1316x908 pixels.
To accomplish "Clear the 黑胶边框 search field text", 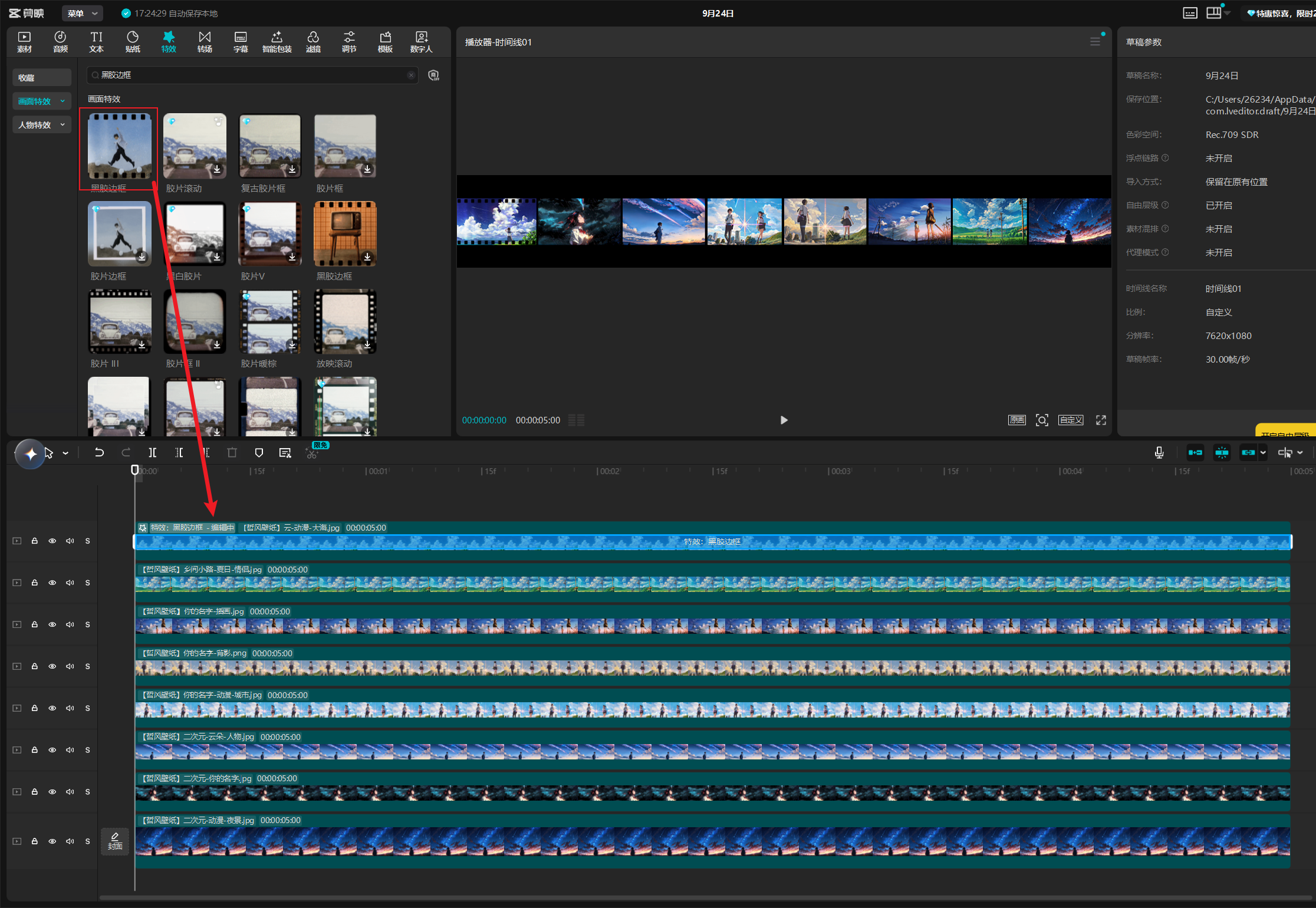I will [x=411, y=75].
